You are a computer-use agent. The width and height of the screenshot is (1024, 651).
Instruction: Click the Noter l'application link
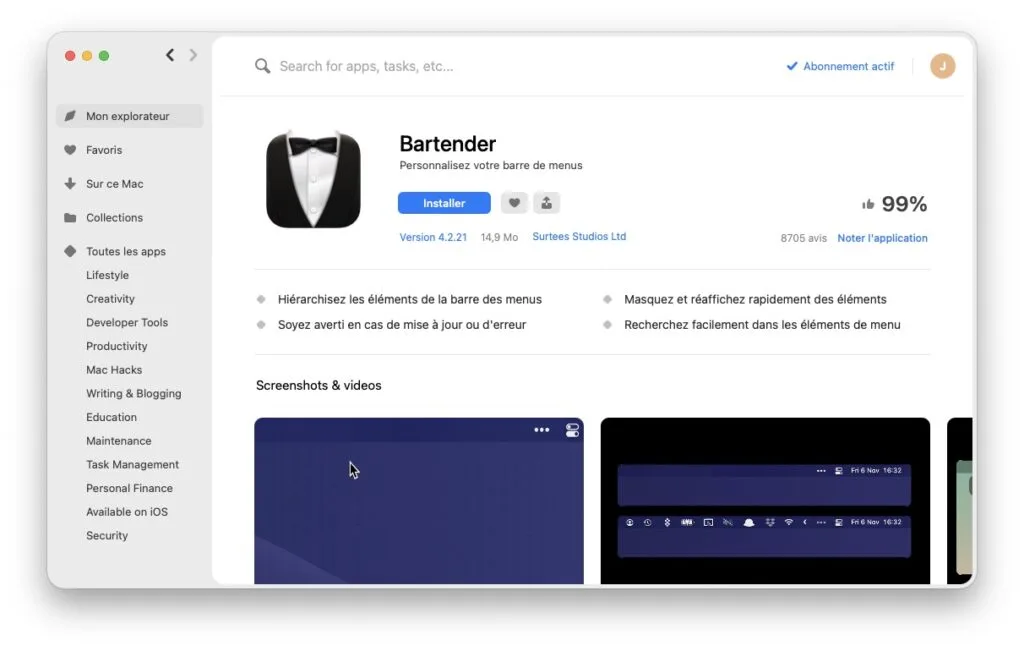[882, 238]
